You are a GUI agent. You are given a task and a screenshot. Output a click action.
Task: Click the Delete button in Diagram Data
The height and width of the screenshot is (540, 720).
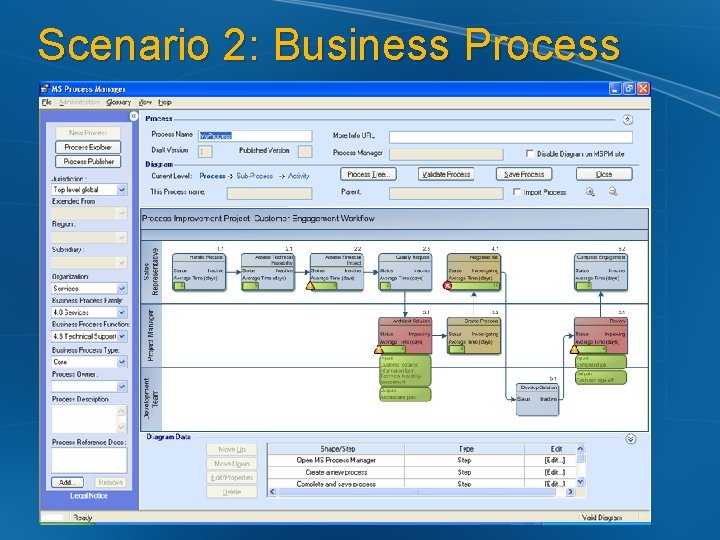pyautogui.click(x=232, y=492)
